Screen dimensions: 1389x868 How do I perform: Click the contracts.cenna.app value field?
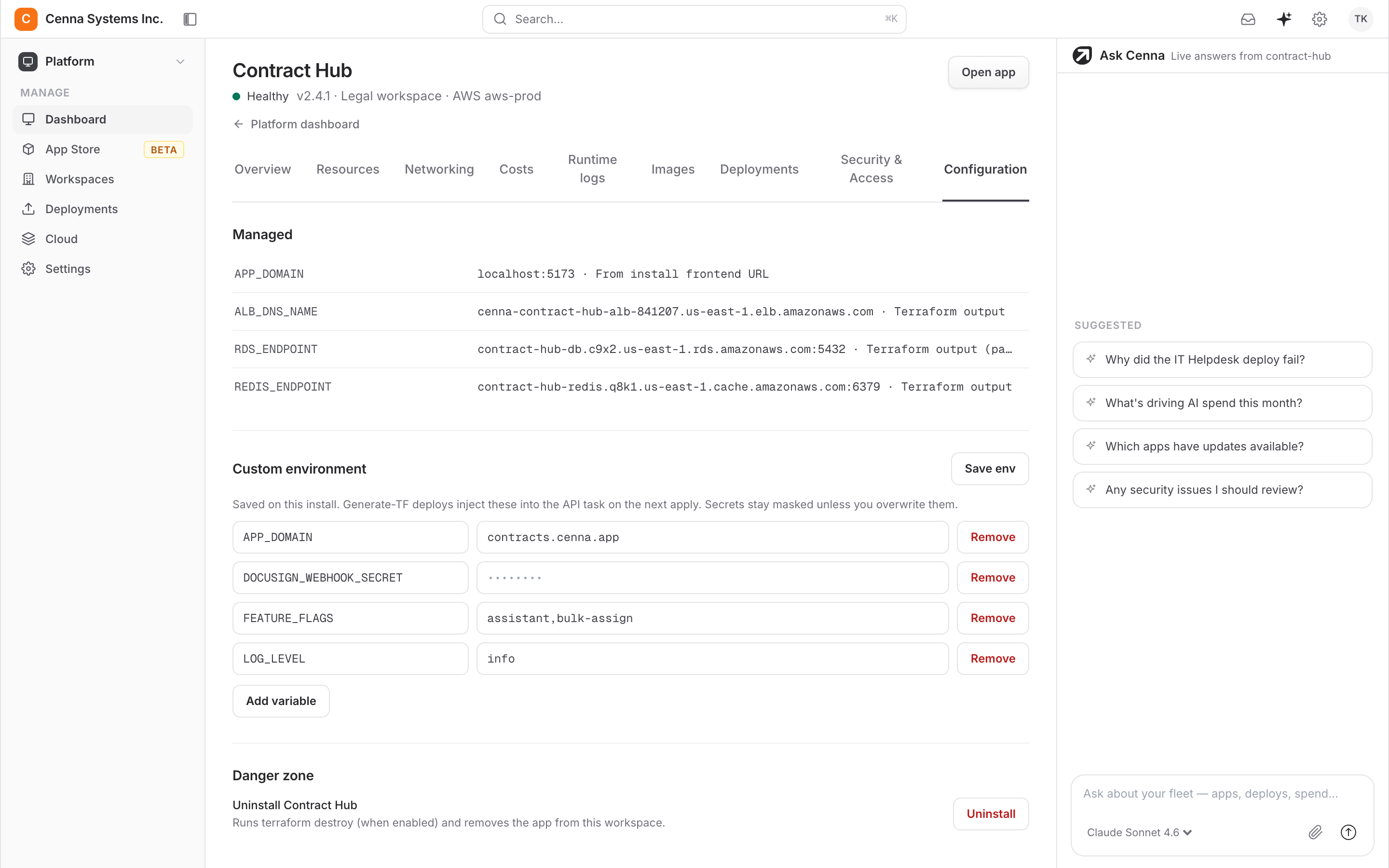tap(712, 537)
